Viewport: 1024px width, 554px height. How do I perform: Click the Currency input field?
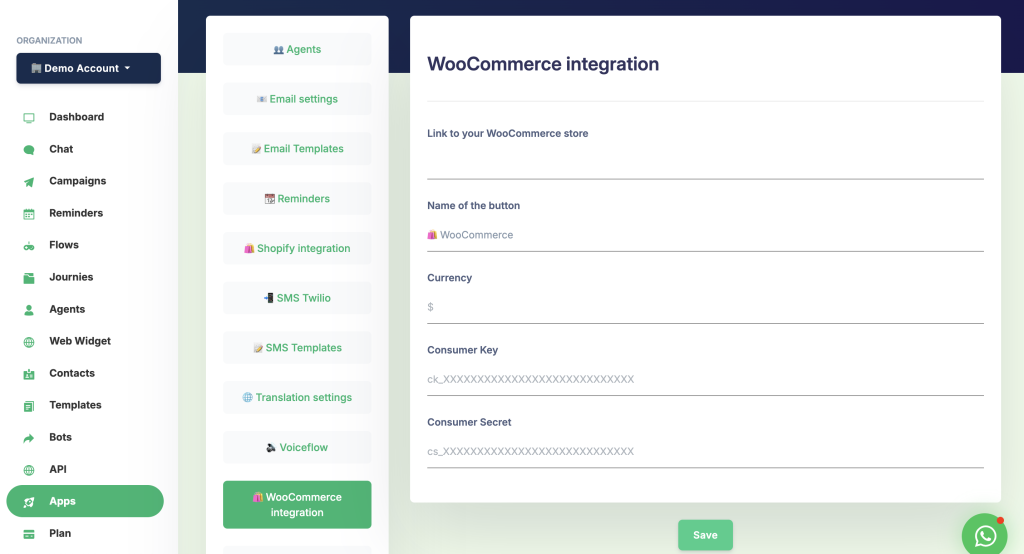click(705, 307)
